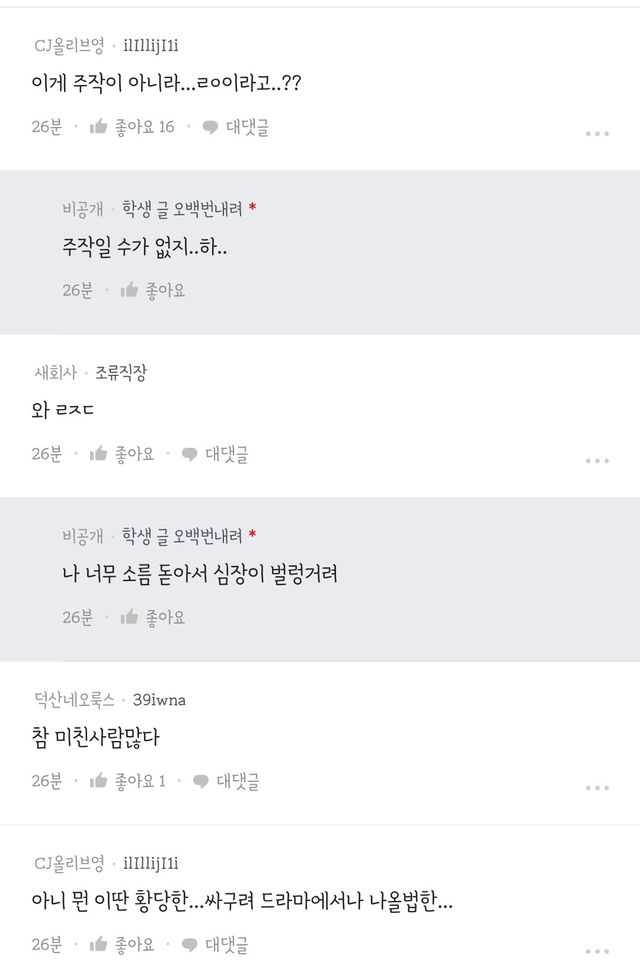Viewport: 640px width, 980px height.
Task: Click the 대댓글 text on the first comment
Action: click(x=246, y=127)
